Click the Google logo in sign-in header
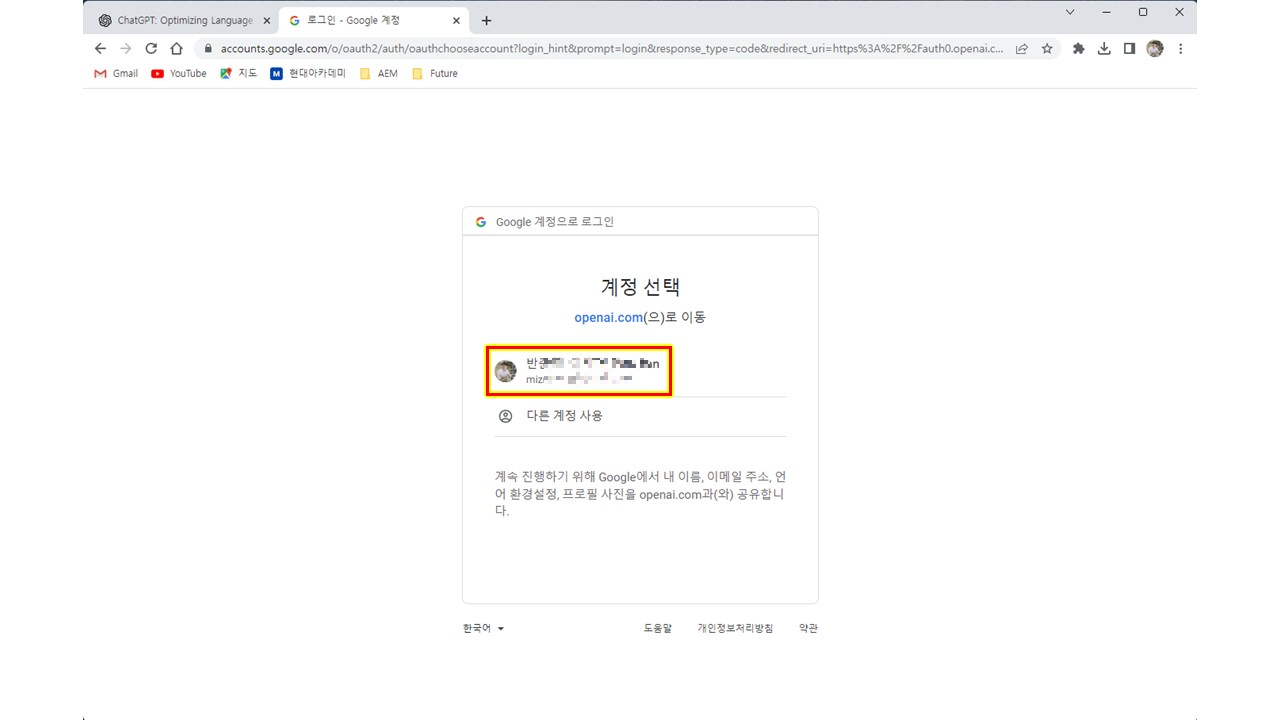1280x720 pixels. click(x=481, y=222)
